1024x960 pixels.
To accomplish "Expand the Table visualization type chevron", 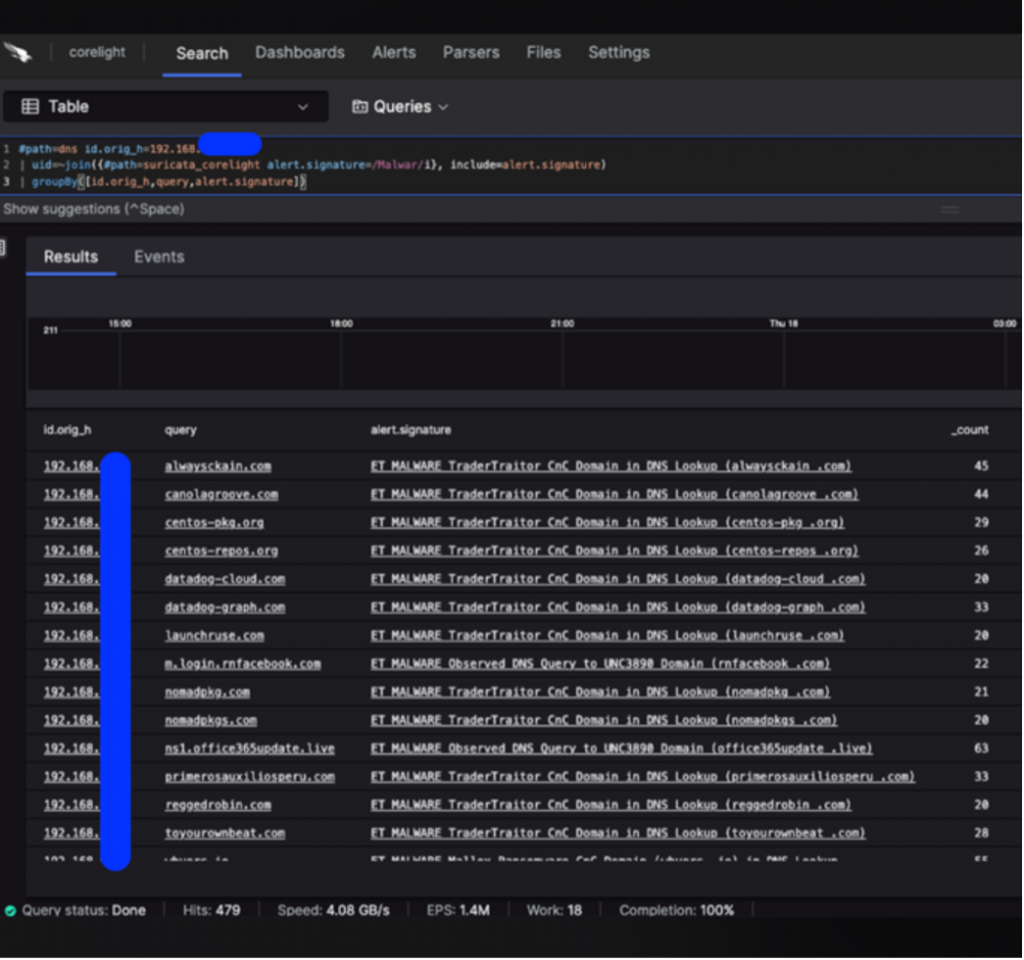I will 303,107.
